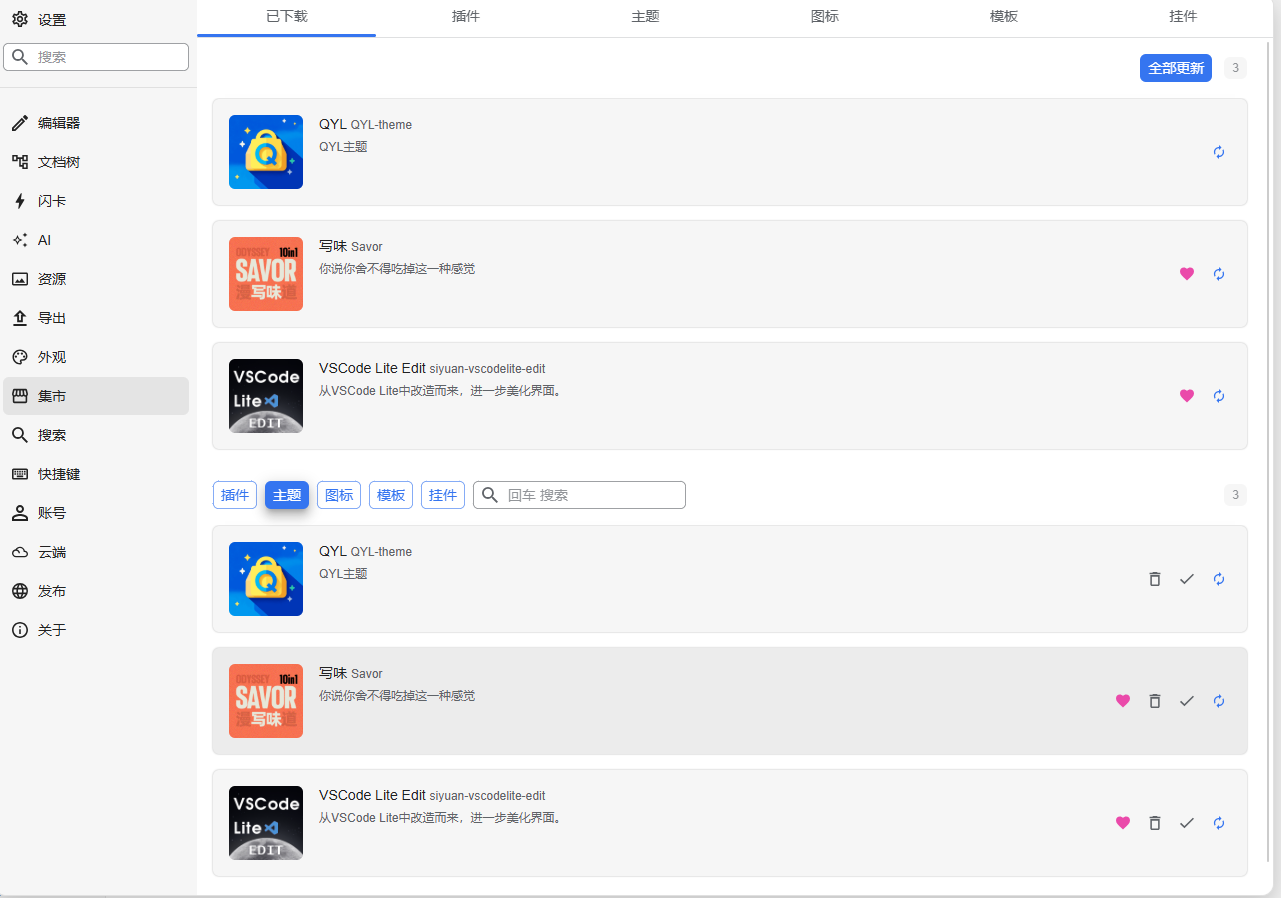Image resolution: width=1281 pixels, height=898 pixels.
Task: Open the 导出 settings page
Action: (x=96, y=318)
